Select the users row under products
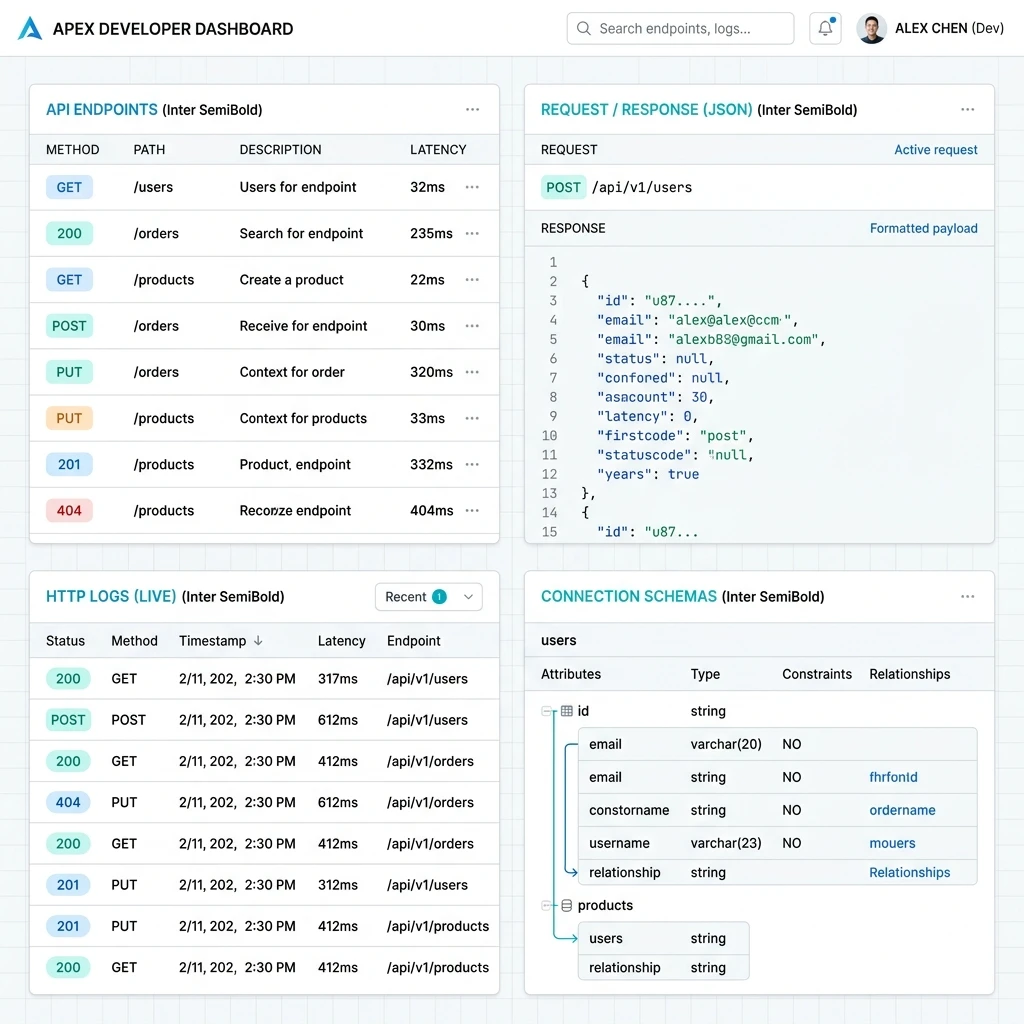1024x1024 pixels. click(664, 938)
